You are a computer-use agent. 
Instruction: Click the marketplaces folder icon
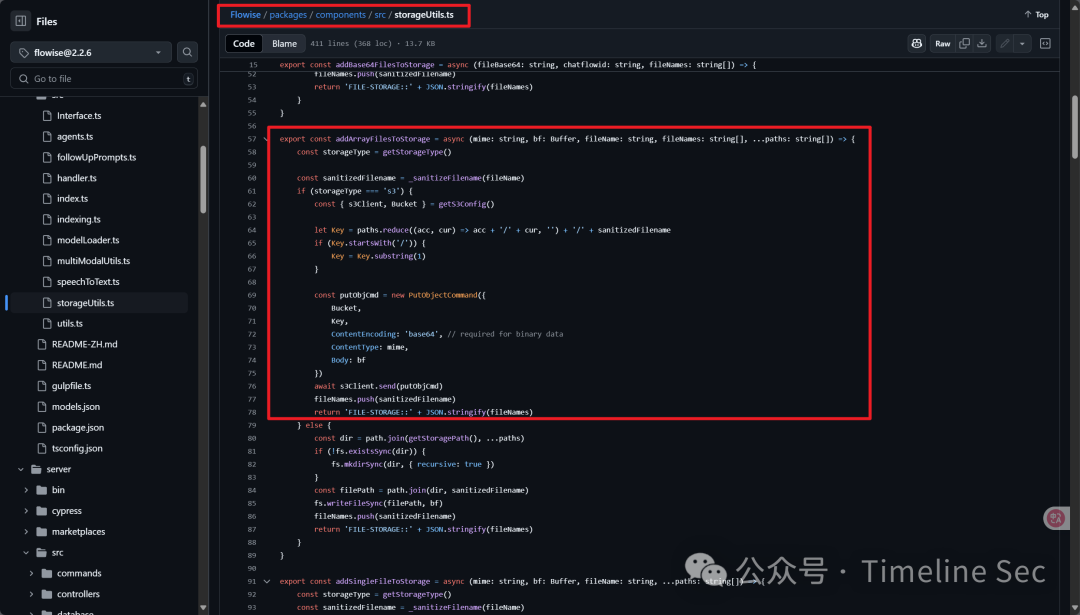pyautogui.click(x=41, y=532)
